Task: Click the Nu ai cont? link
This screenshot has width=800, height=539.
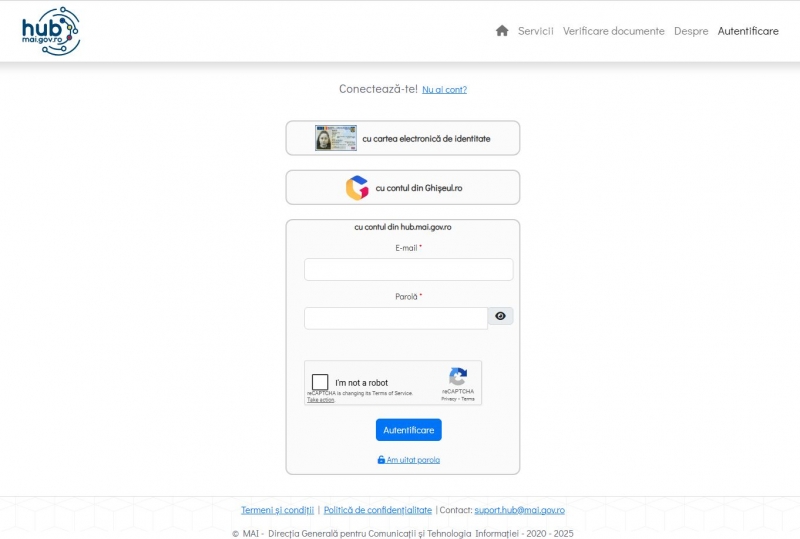Action: [x=444, y=90]
